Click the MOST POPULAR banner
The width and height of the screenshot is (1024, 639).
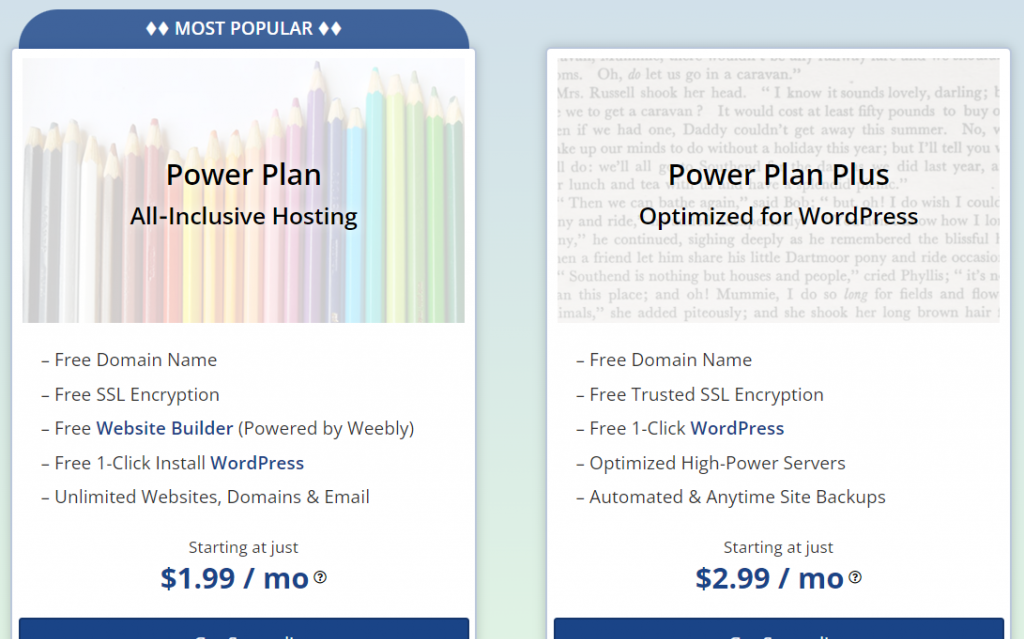pyautogui.click(x=244, y=29)
